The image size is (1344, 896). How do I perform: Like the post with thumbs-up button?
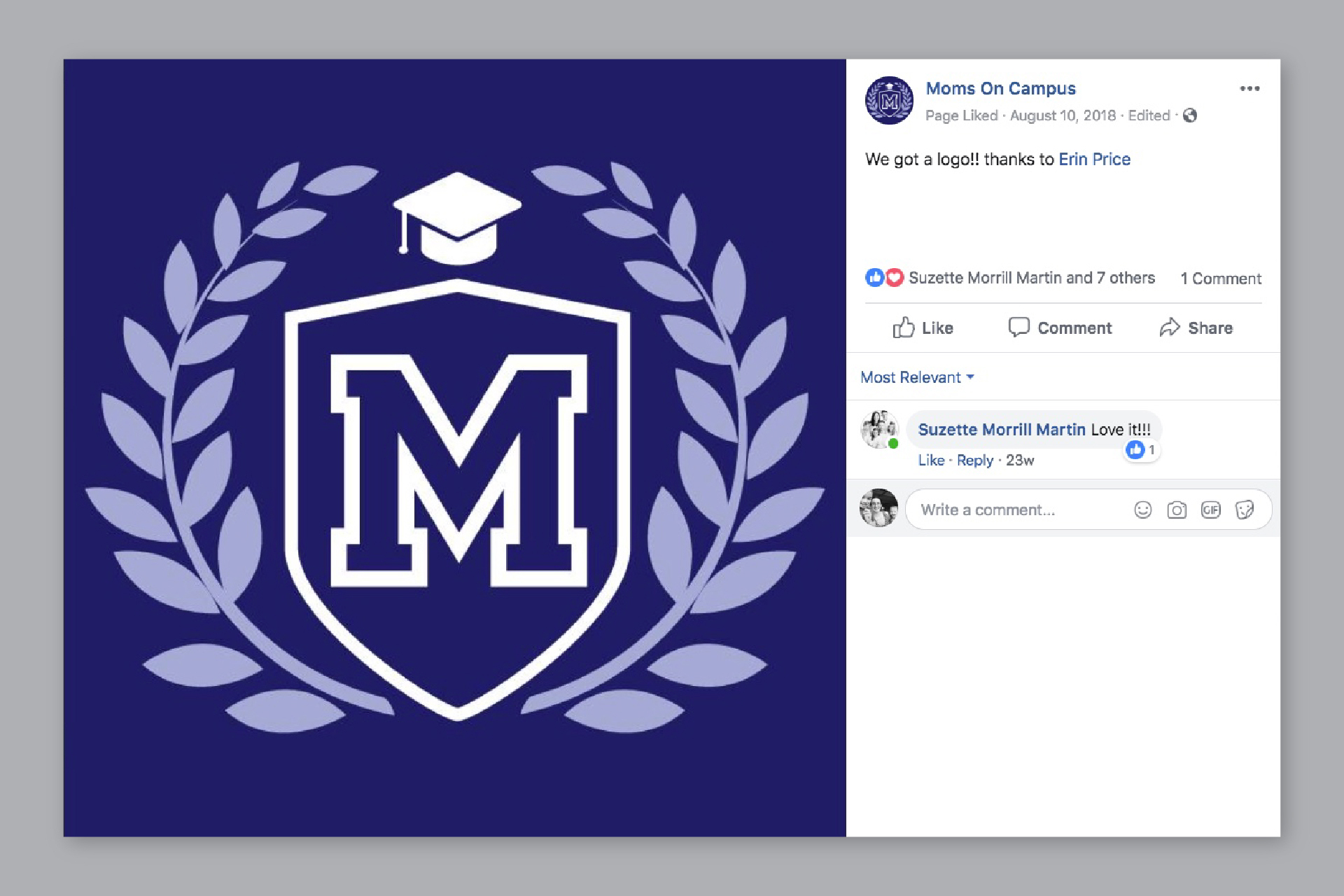pos(923,328)
